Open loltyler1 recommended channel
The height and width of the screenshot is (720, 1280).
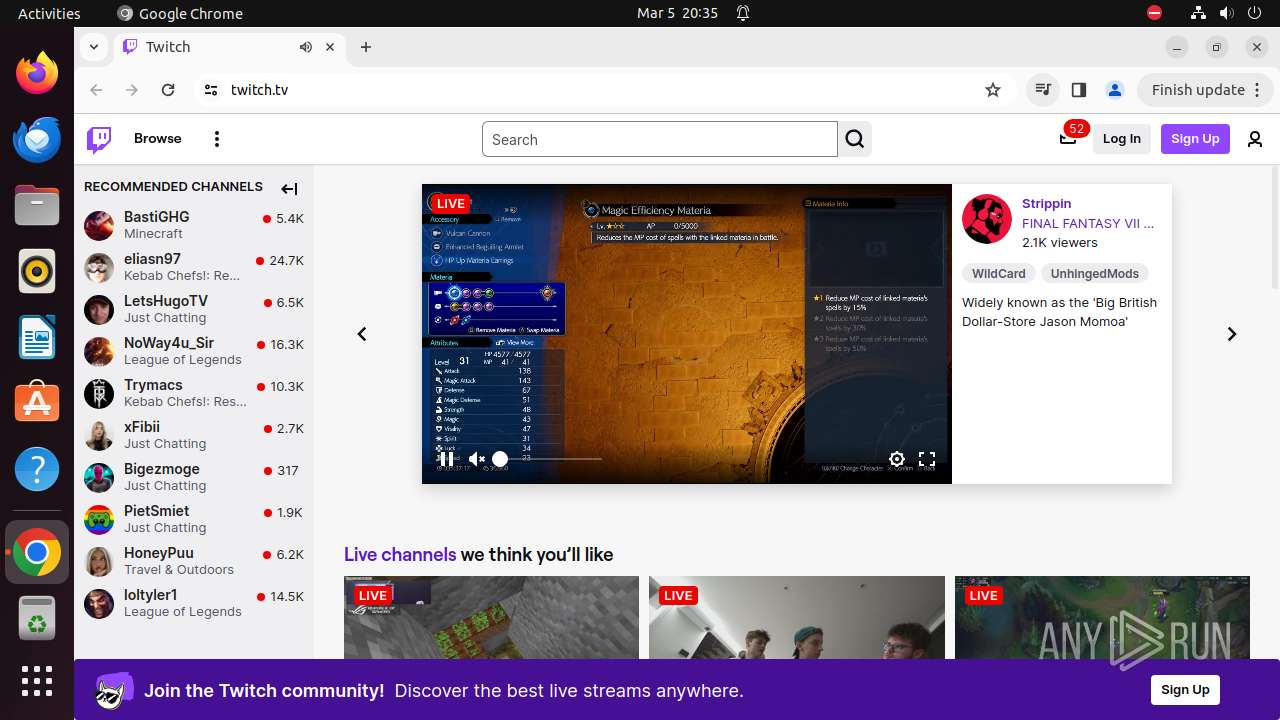[194, 603]
